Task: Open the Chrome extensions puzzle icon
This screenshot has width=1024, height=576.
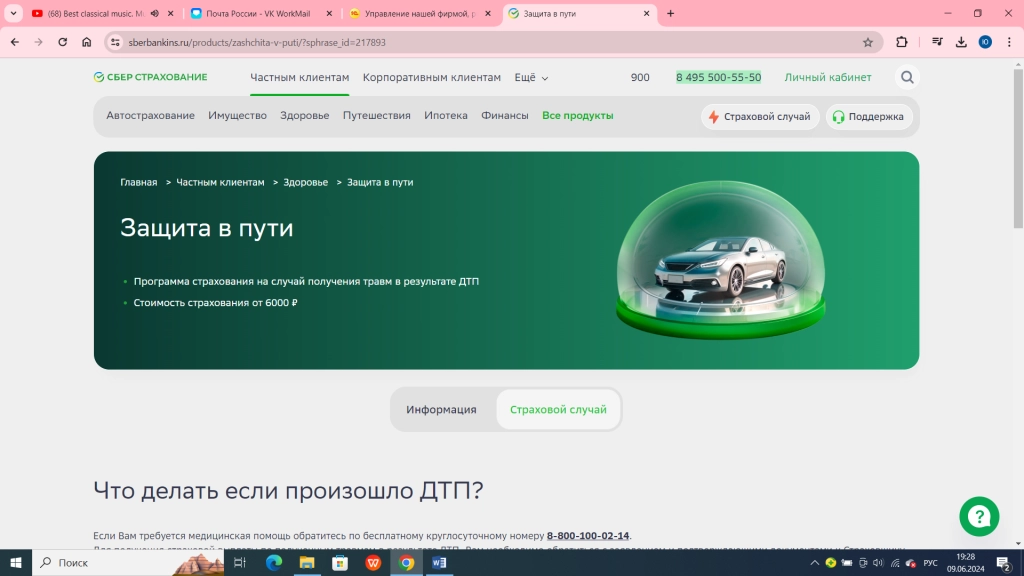Action: pos(902,42)
